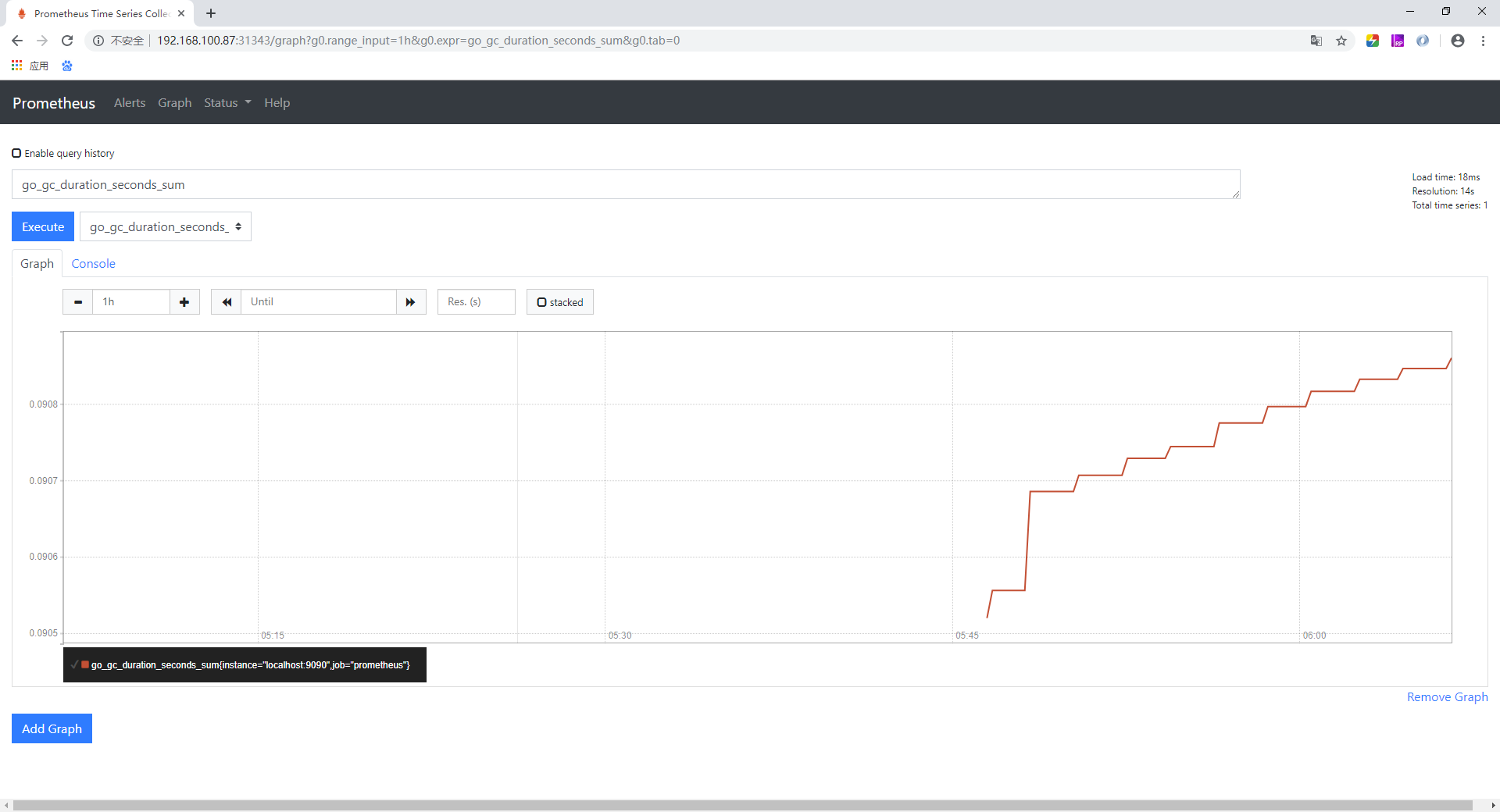Click the Load time: 18ms text

point(1445,177)
